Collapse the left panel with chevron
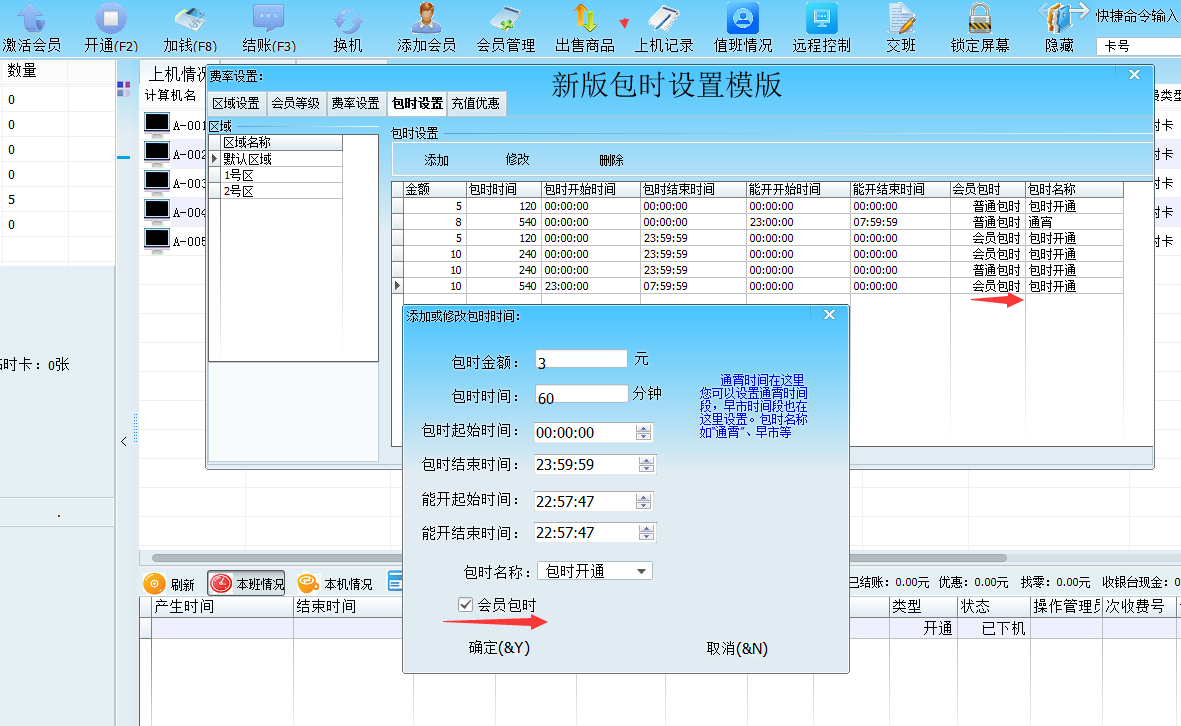 tap(124, 441)
